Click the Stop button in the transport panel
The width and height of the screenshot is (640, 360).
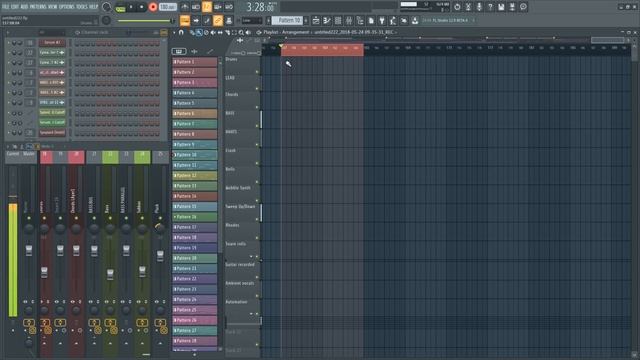click(x=142, y=7)
